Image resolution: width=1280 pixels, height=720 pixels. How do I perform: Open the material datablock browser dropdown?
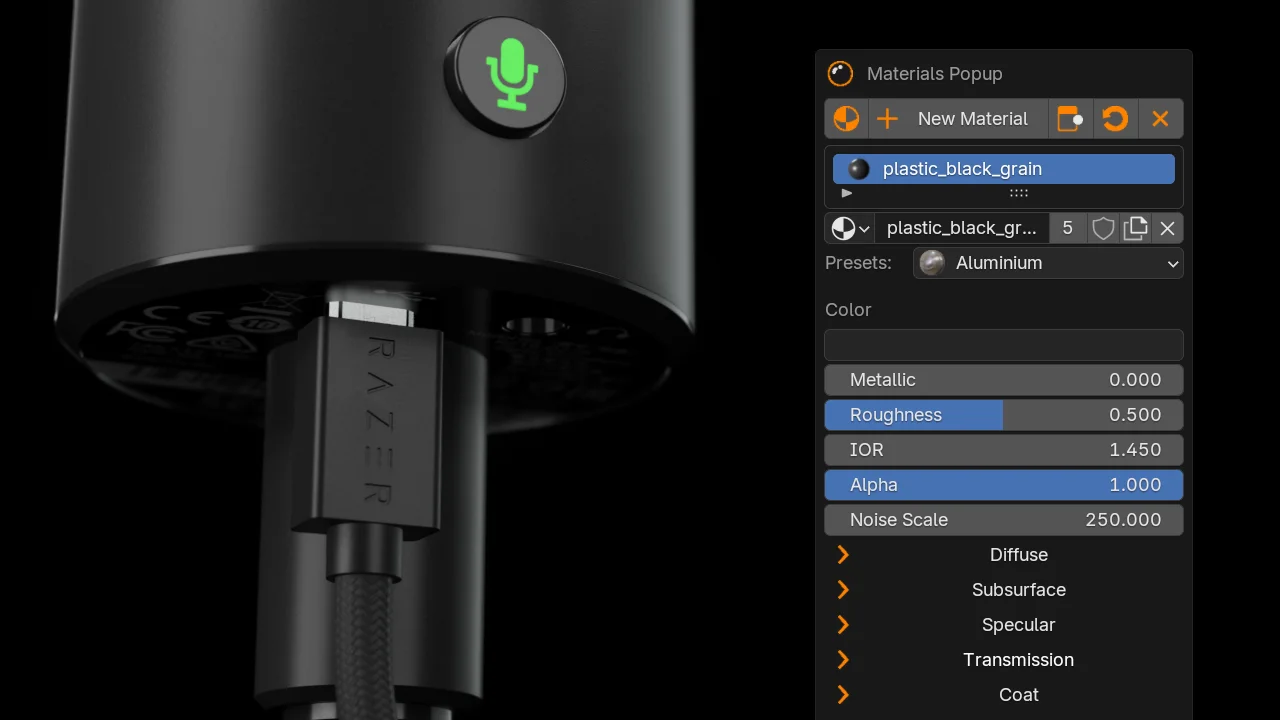(849, 228)
